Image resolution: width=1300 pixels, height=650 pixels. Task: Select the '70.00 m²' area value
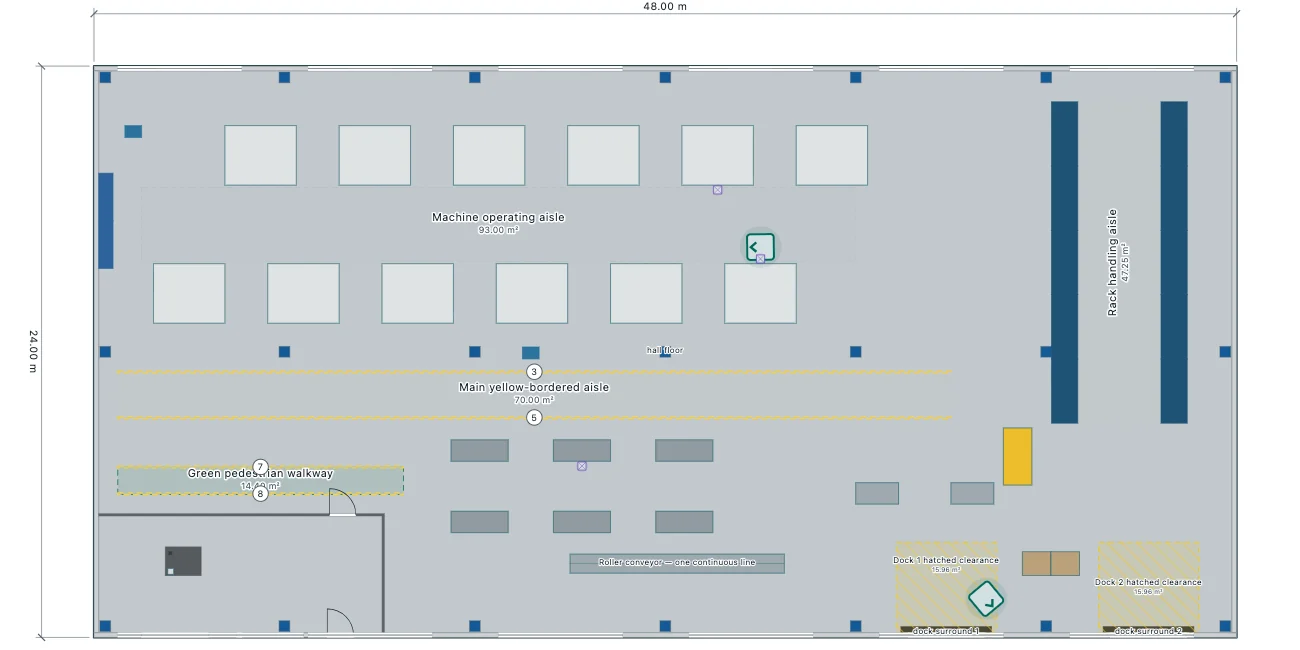(534, 400)
